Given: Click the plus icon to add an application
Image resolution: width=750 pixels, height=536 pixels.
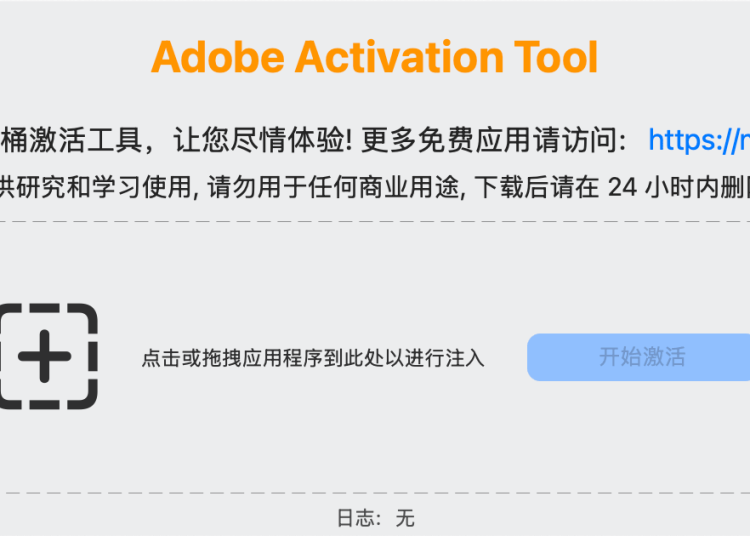Looking at the screenshot, I should tap(47, 356).
